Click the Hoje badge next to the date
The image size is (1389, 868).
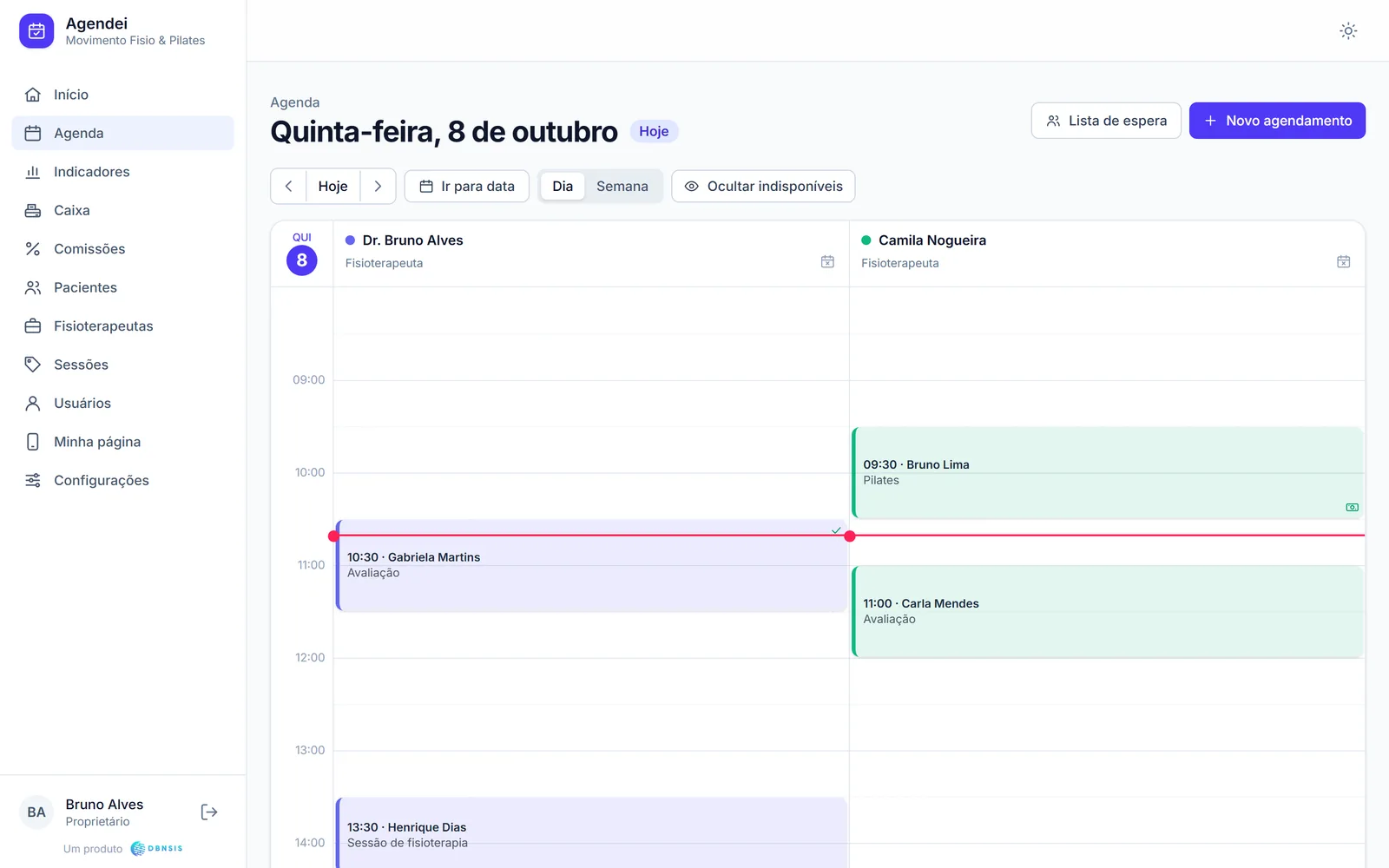(654, 131)
